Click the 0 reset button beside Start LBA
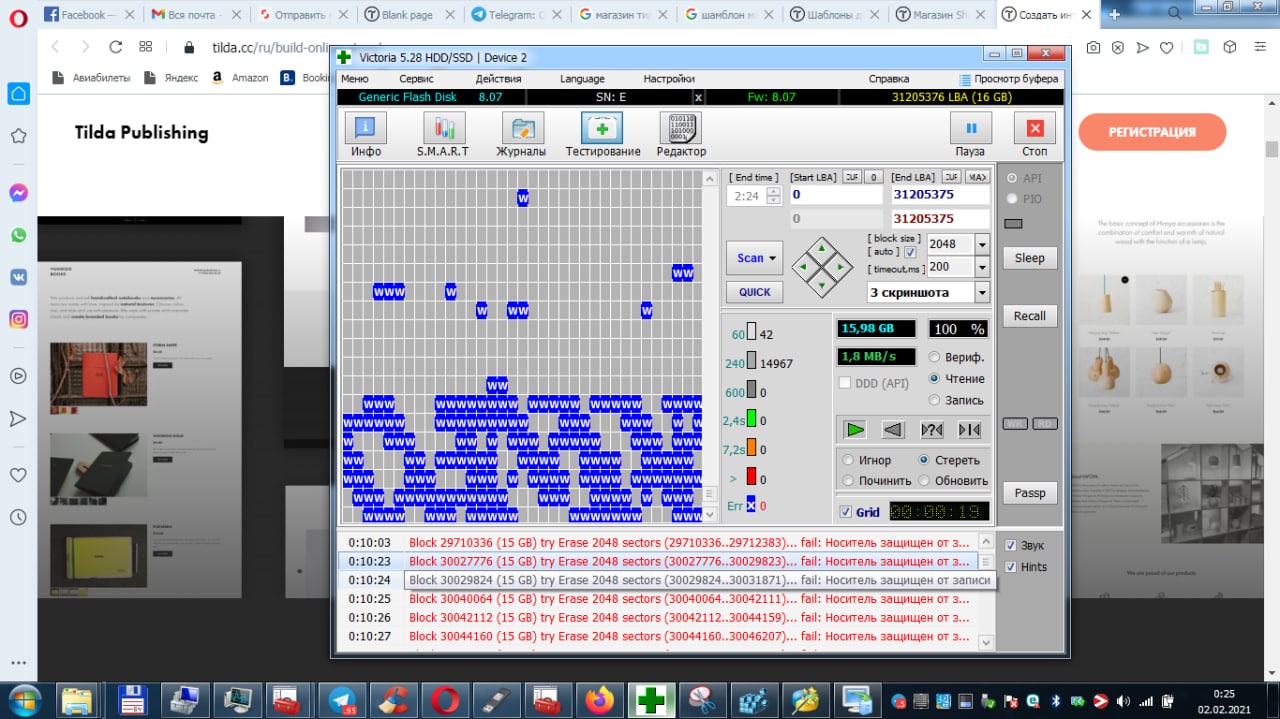 click(874, 177)
